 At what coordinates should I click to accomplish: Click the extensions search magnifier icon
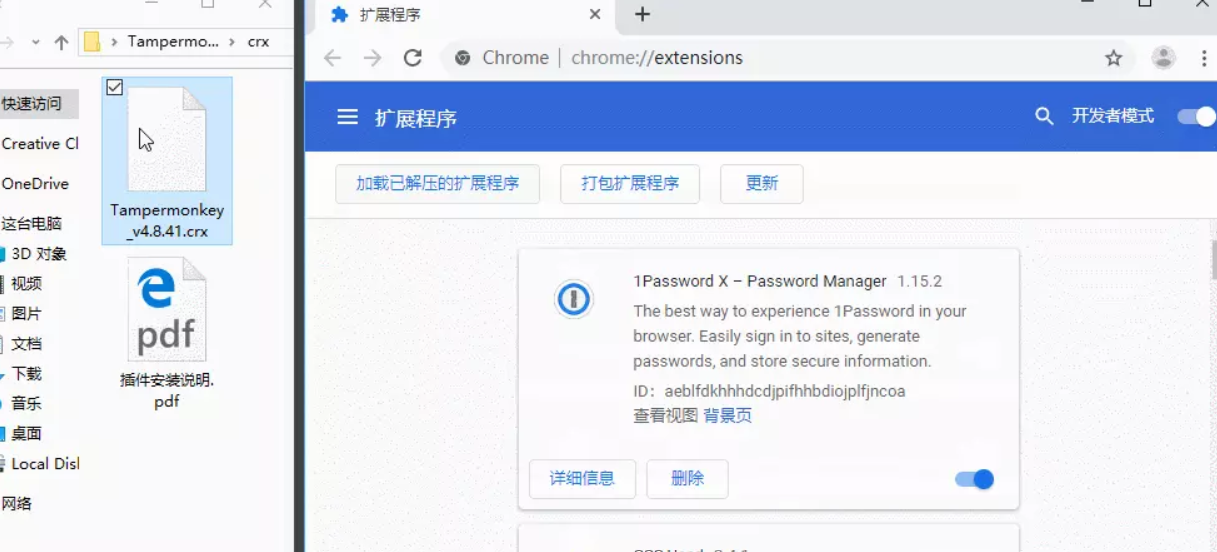[1044, 117]
